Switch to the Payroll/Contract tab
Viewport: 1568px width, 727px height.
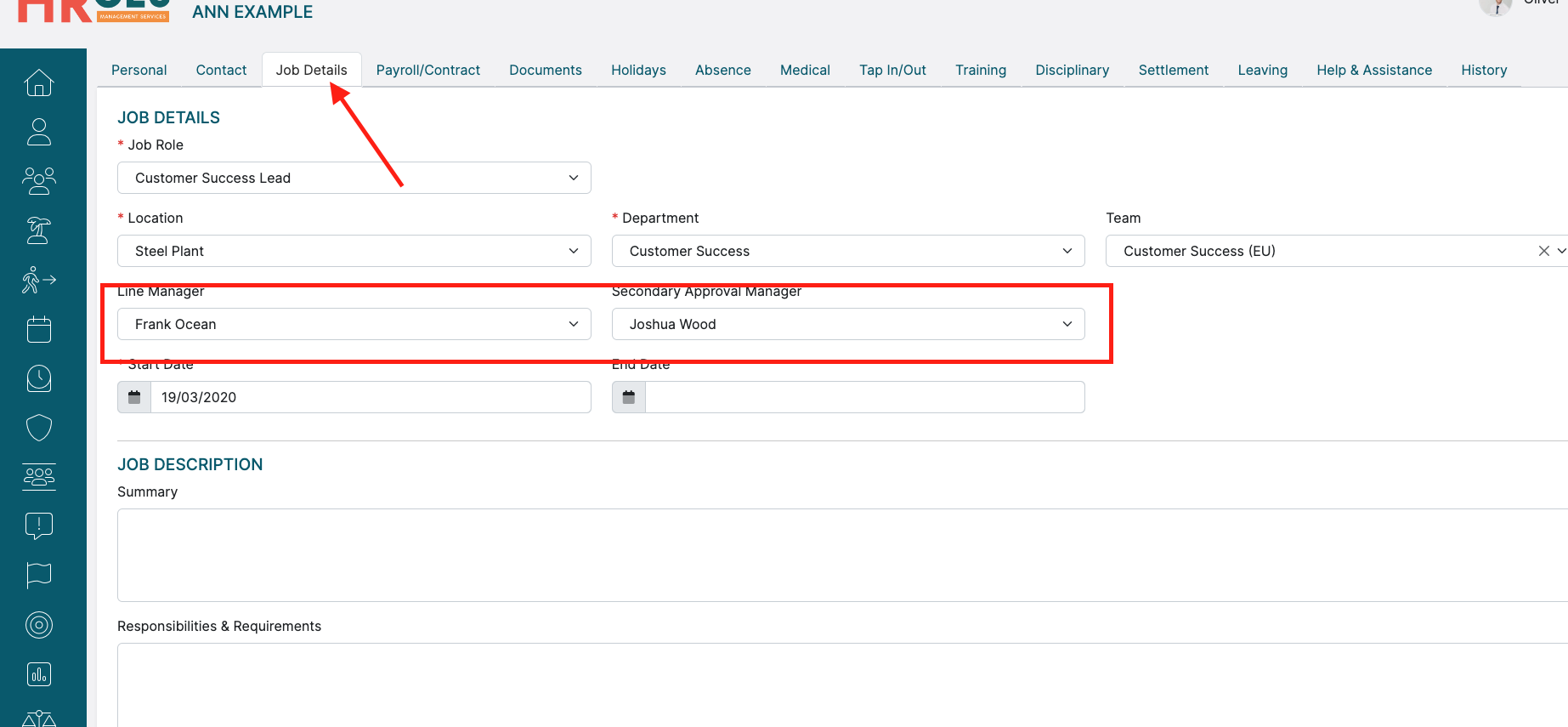coord(427,70)
